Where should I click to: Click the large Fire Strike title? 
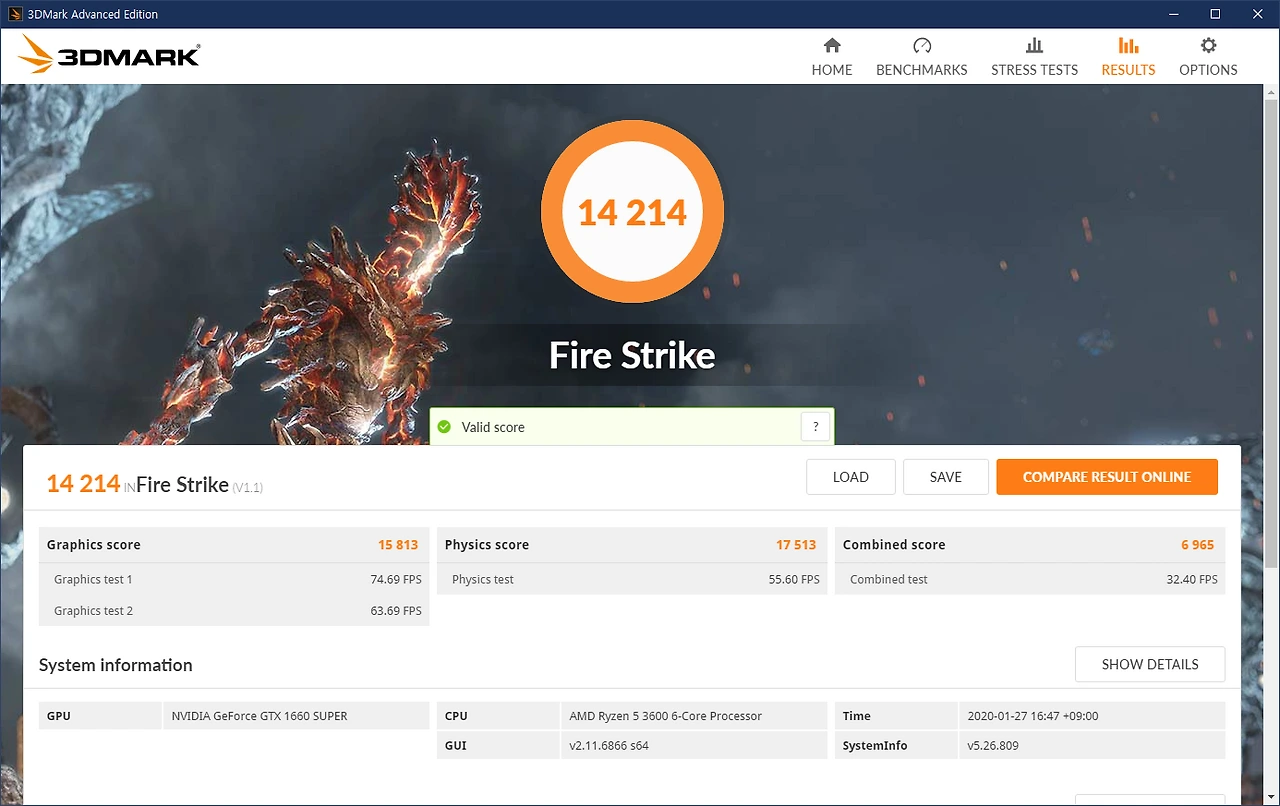[632, 355]
